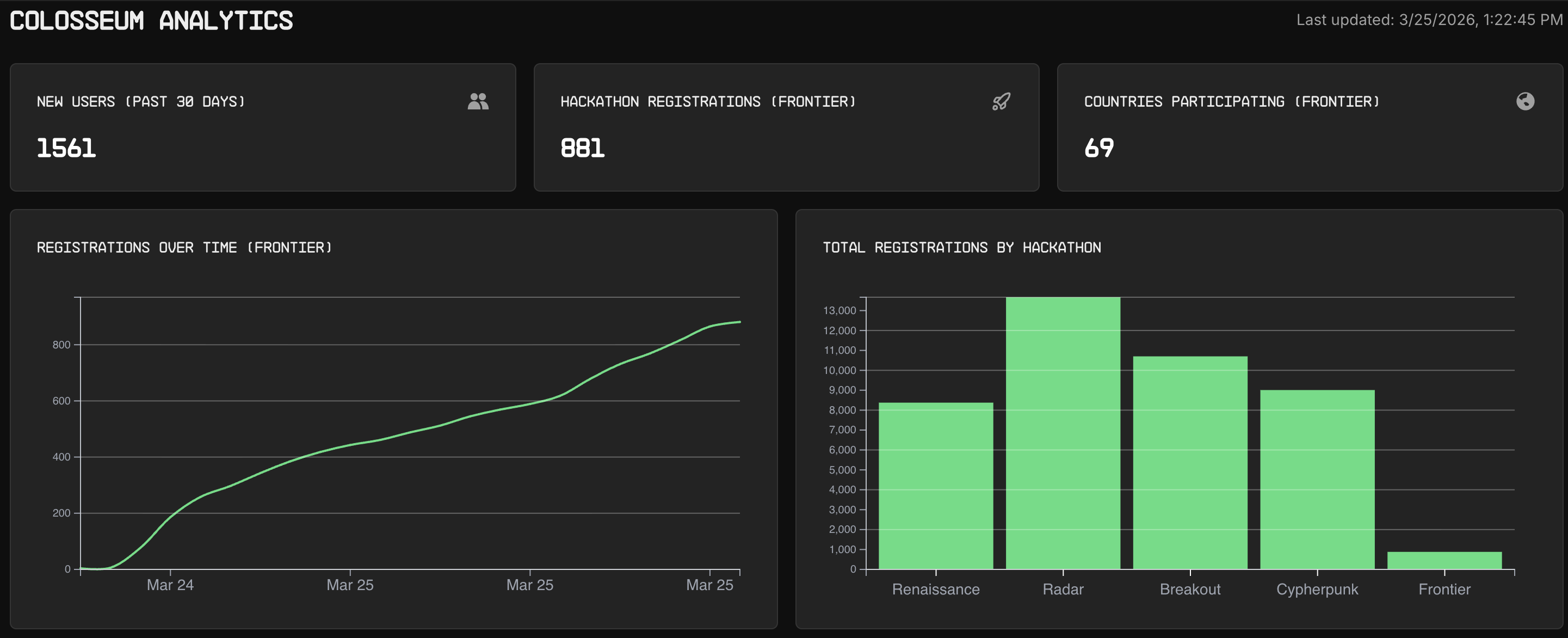The width and height of the screenshot is (1568, 638).
Task: Click the users icon on New Users card
Action: pyautogui.click(x=478, y=101)
